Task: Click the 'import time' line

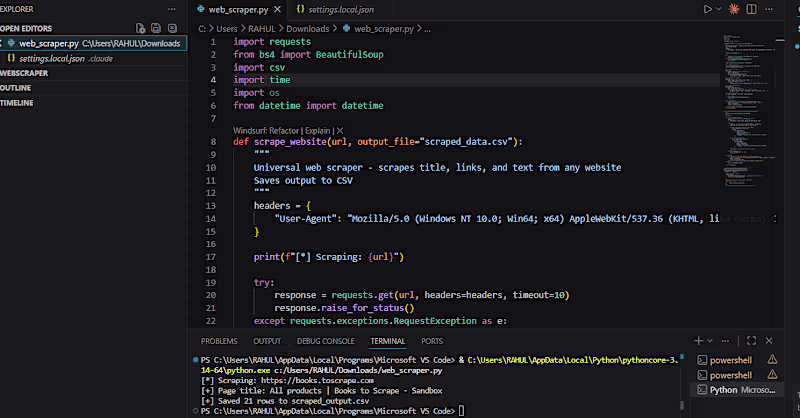Action: [262, 80]
